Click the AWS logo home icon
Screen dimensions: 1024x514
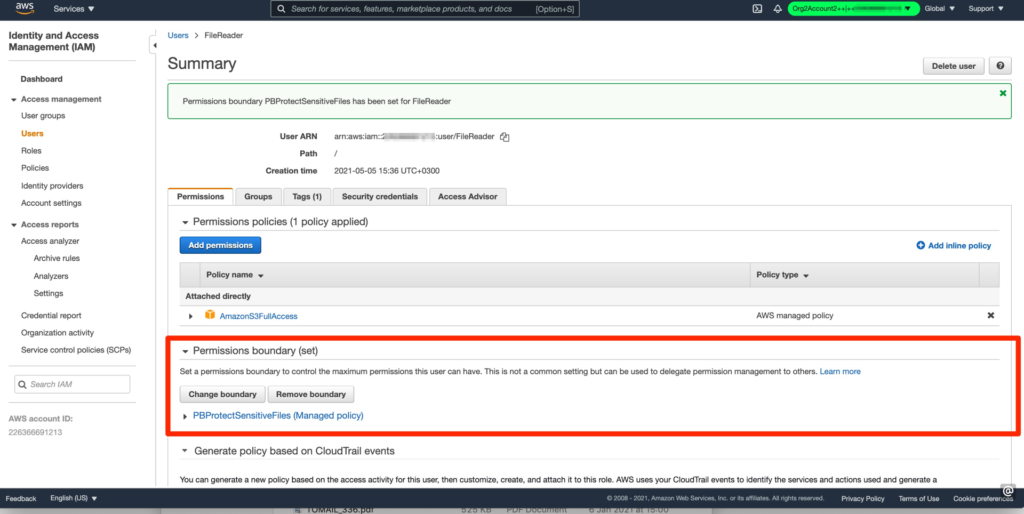click(x=24, y=9)
